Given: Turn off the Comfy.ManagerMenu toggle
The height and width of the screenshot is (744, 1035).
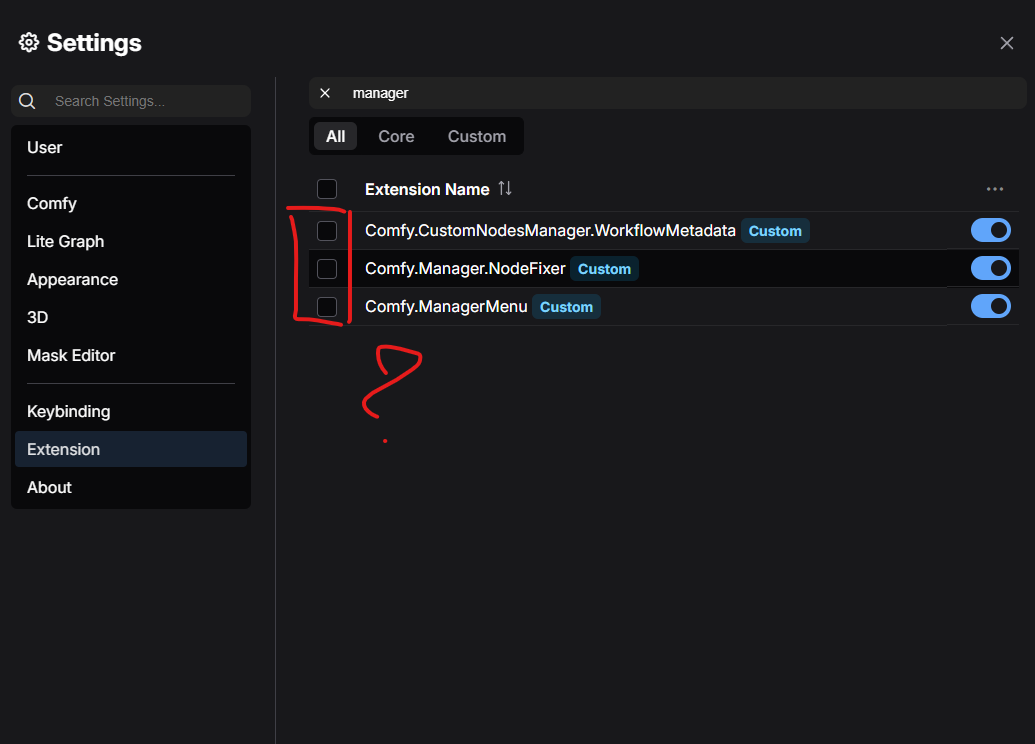Looking at the screenshot, I should (991, 306).
